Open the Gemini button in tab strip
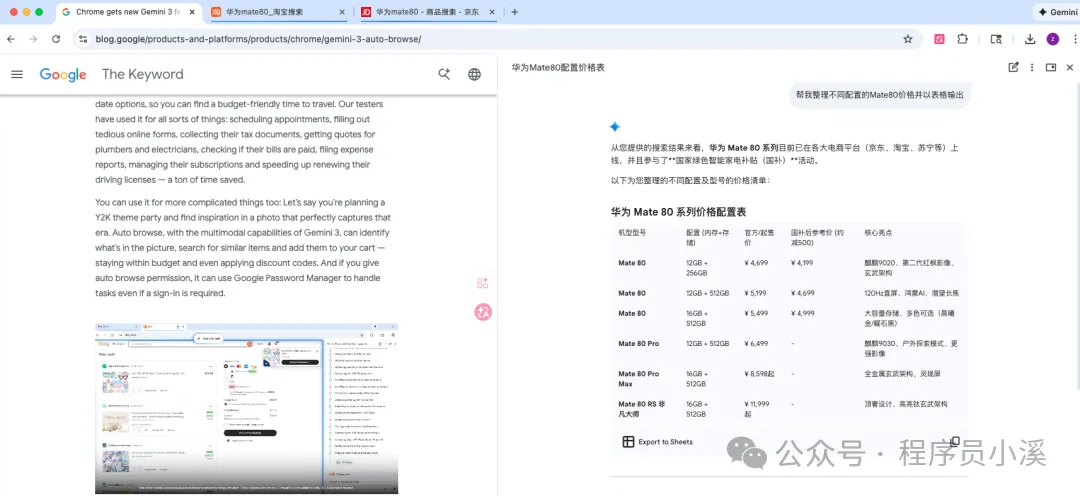Image resolution: width=1080 pixels, height=496 pixels. pyautogui.click(x=1057, y=12)
